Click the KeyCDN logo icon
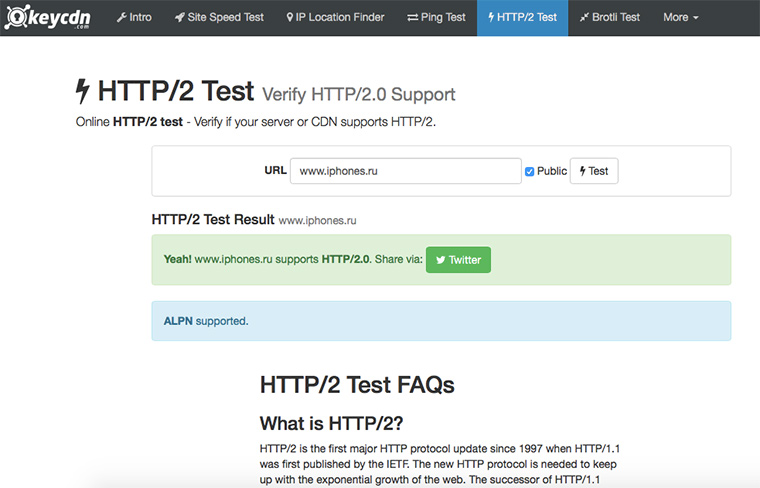This screenshot has height=488, width=760. pyautogui.click(x=17, y=17)
